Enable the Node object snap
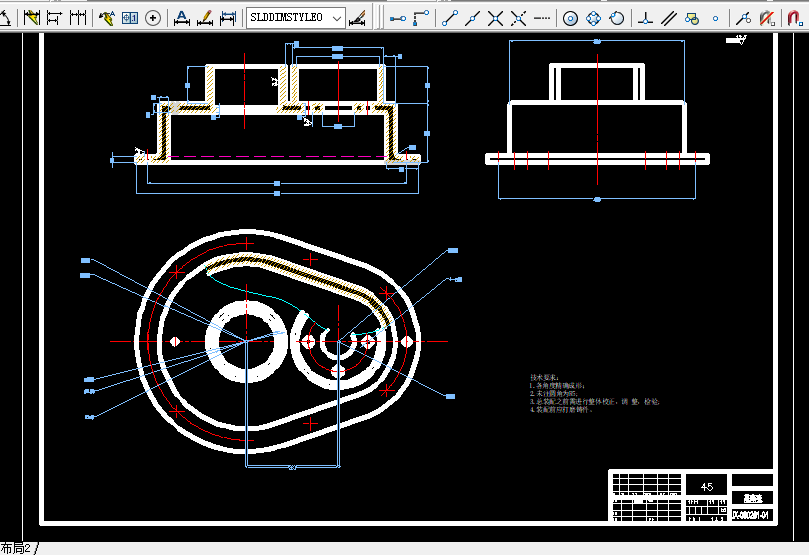This screenshot has height=555, width=809. pos(715,19)
